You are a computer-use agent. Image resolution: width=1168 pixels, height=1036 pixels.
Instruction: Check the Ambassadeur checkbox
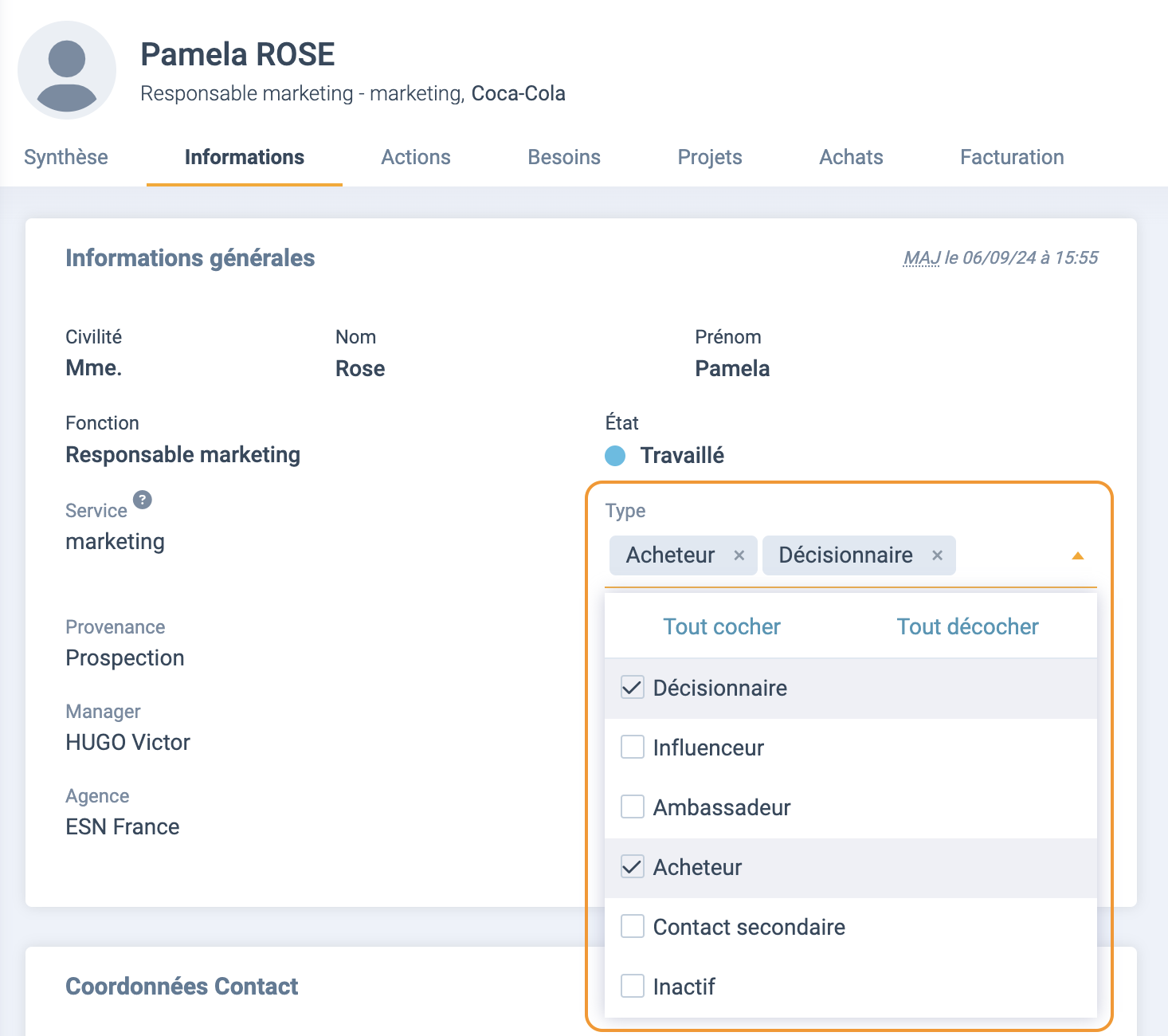(x=633, y=807)
